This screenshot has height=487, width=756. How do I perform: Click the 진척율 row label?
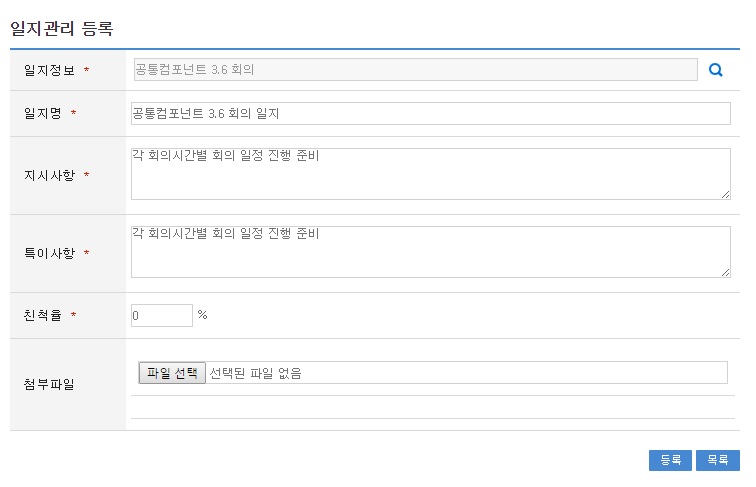pyautogui.click(x=43, y=316)
